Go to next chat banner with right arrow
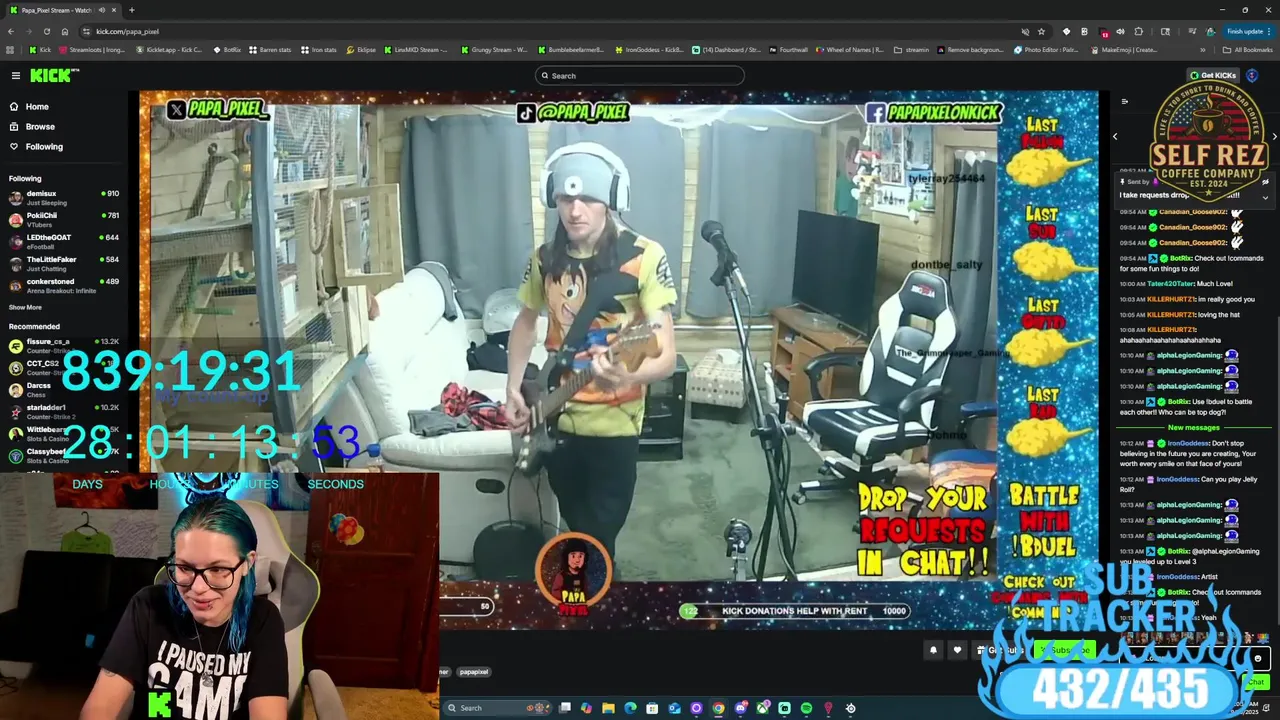1280x720 pixels. point(1274,137)
